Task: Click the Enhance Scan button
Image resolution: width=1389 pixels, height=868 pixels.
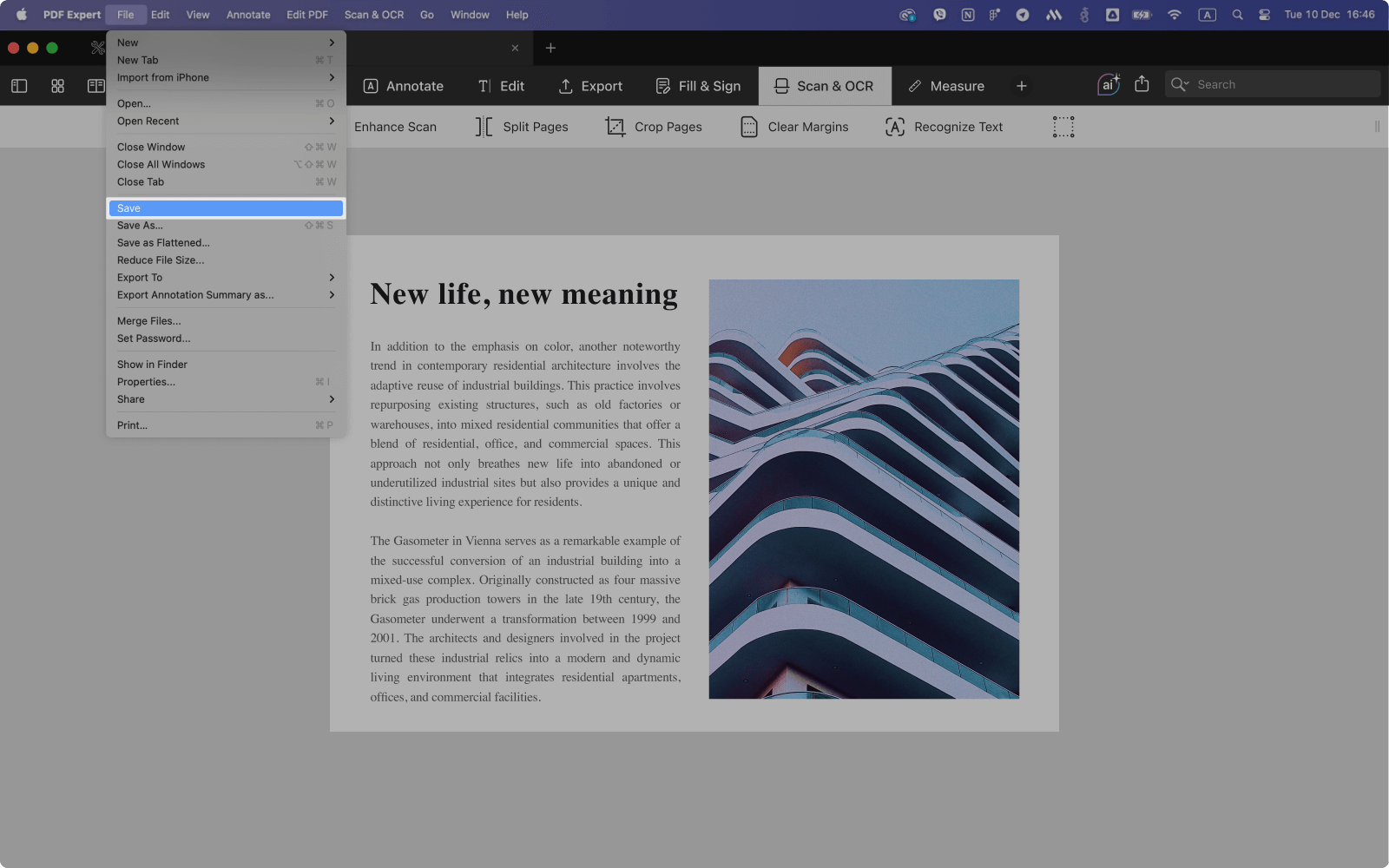Action: click(x=395, y=127)
